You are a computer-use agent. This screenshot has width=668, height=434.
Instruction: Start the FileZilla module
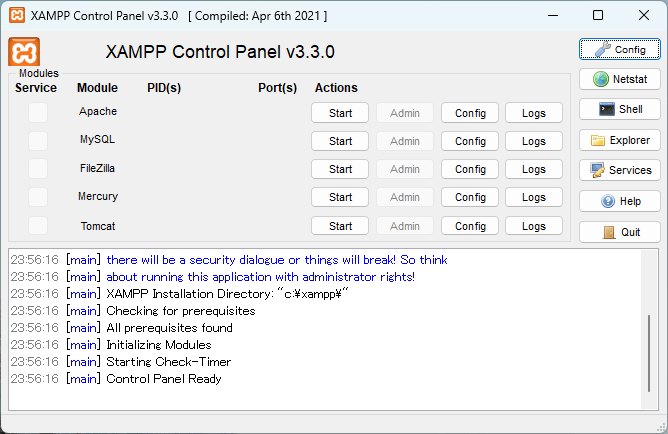coord(340,169)
